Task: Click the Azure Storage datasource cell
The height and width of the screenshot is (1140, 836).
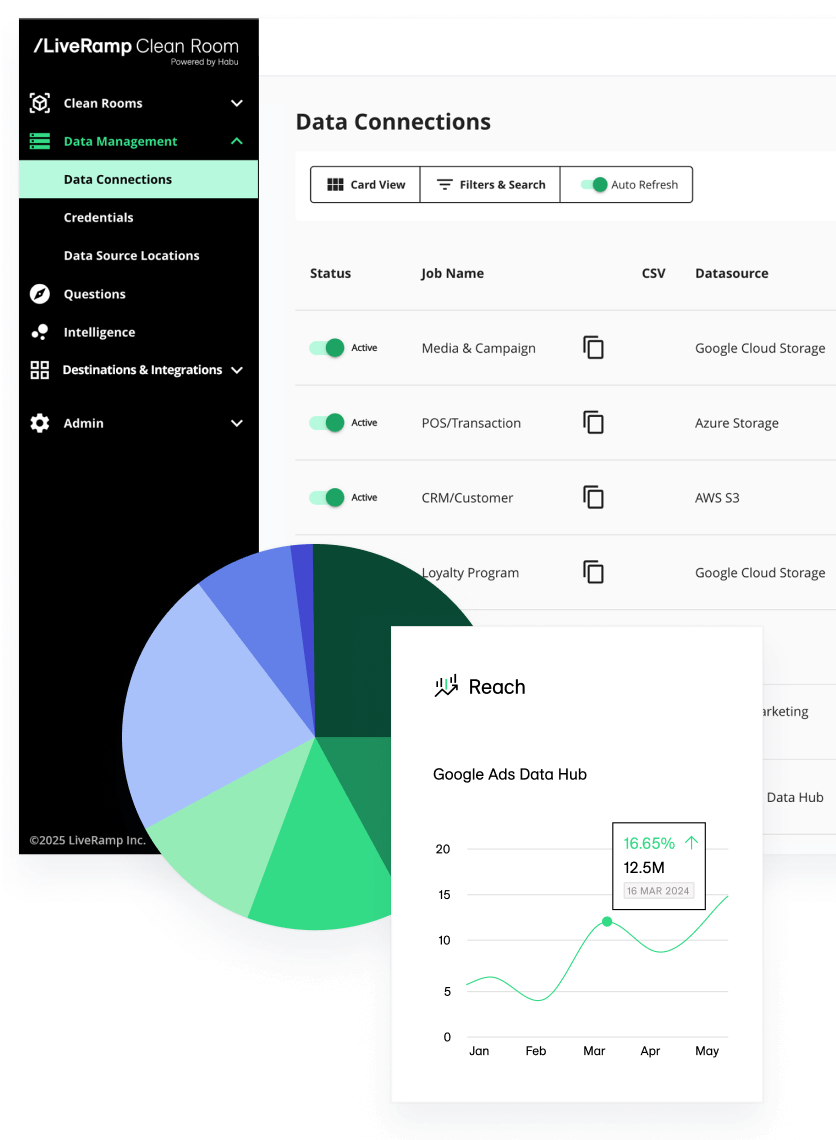Action: point(736,423)
